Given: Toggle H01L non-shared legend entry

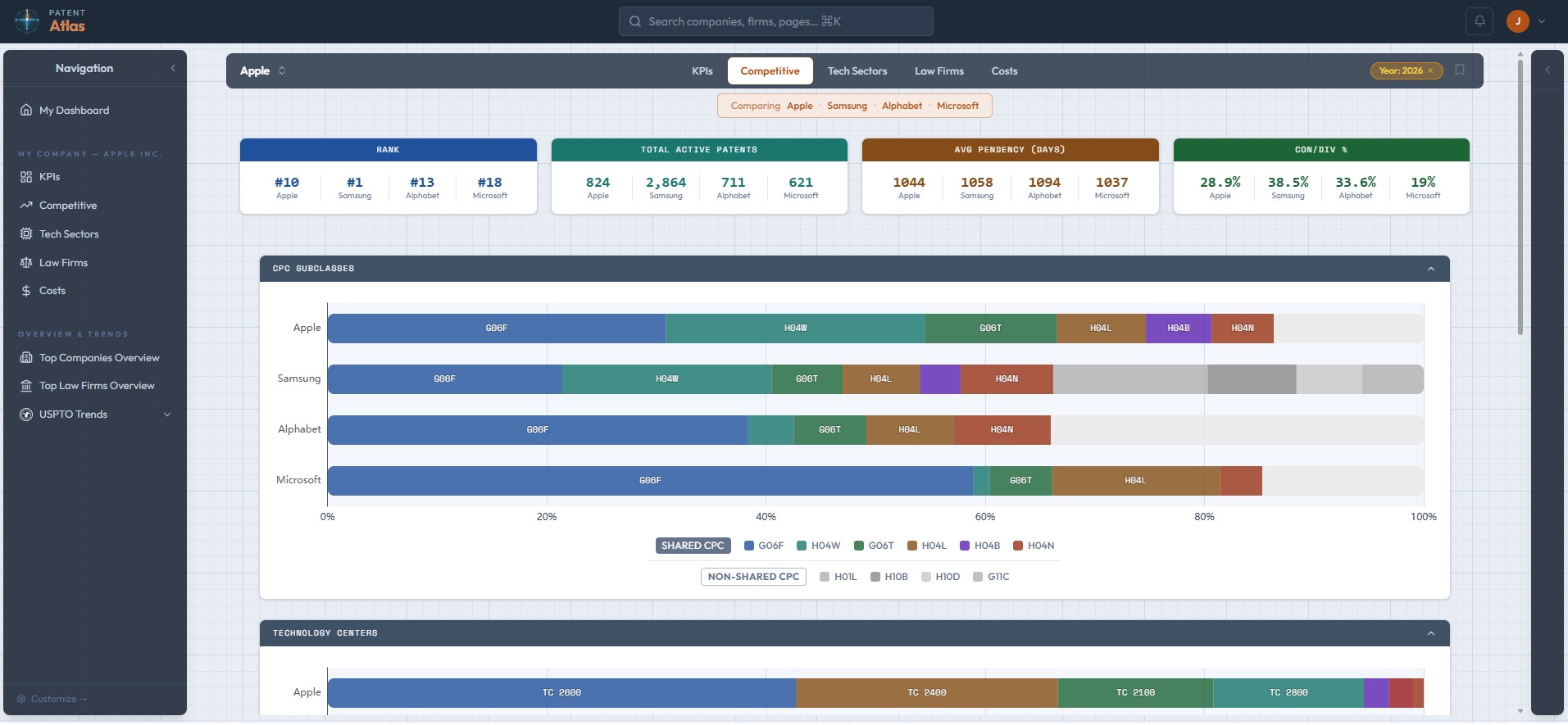Looking at the screenshot, I should (x=839, y=577).
